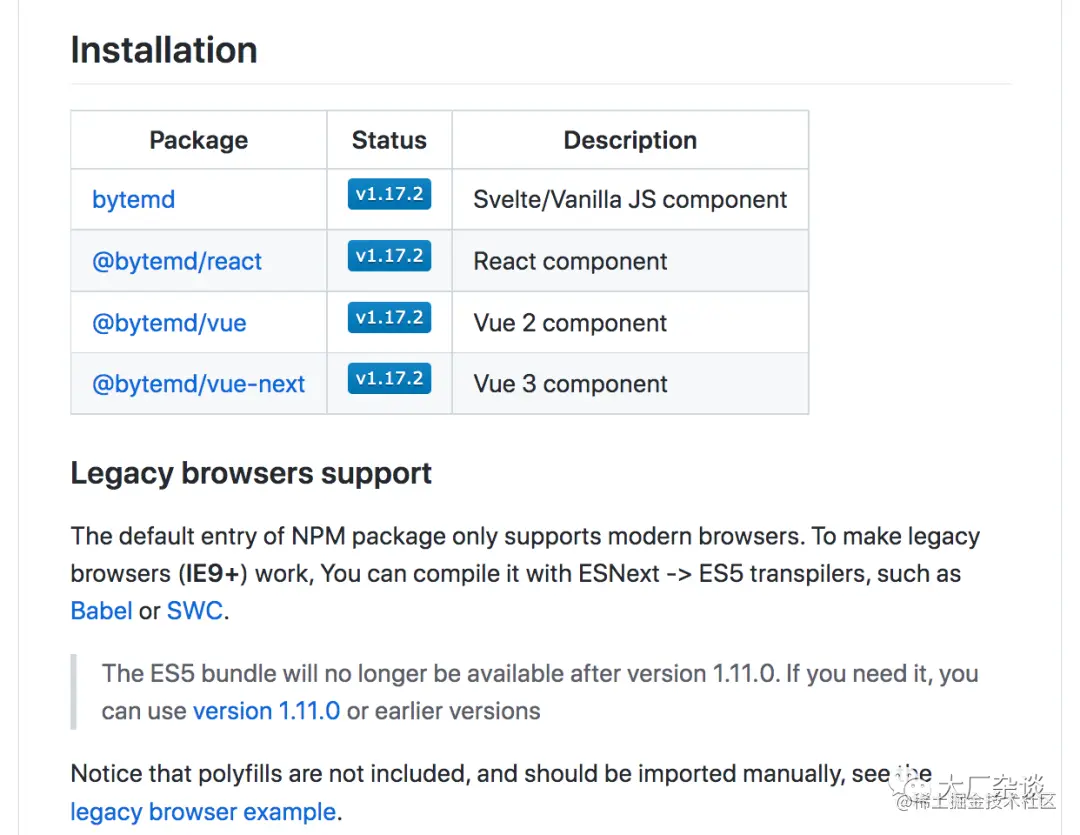Viewport: 1080px width, 835px height.
Task: Click the version badge beside @bytemd/vue-next
Action: click(x=389, y=379)
